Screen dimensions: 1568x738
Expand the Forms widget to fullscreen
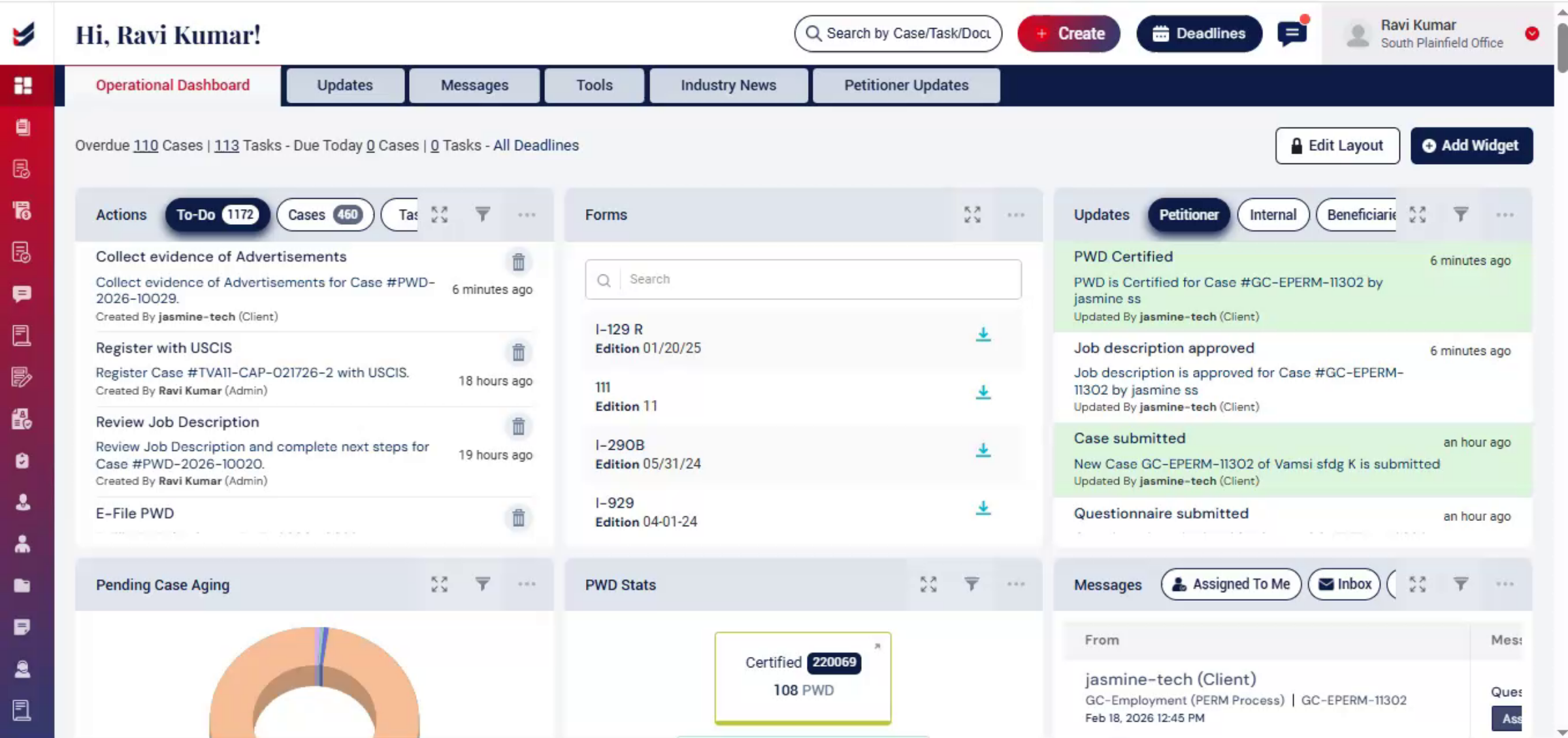[x=972, y=214]
